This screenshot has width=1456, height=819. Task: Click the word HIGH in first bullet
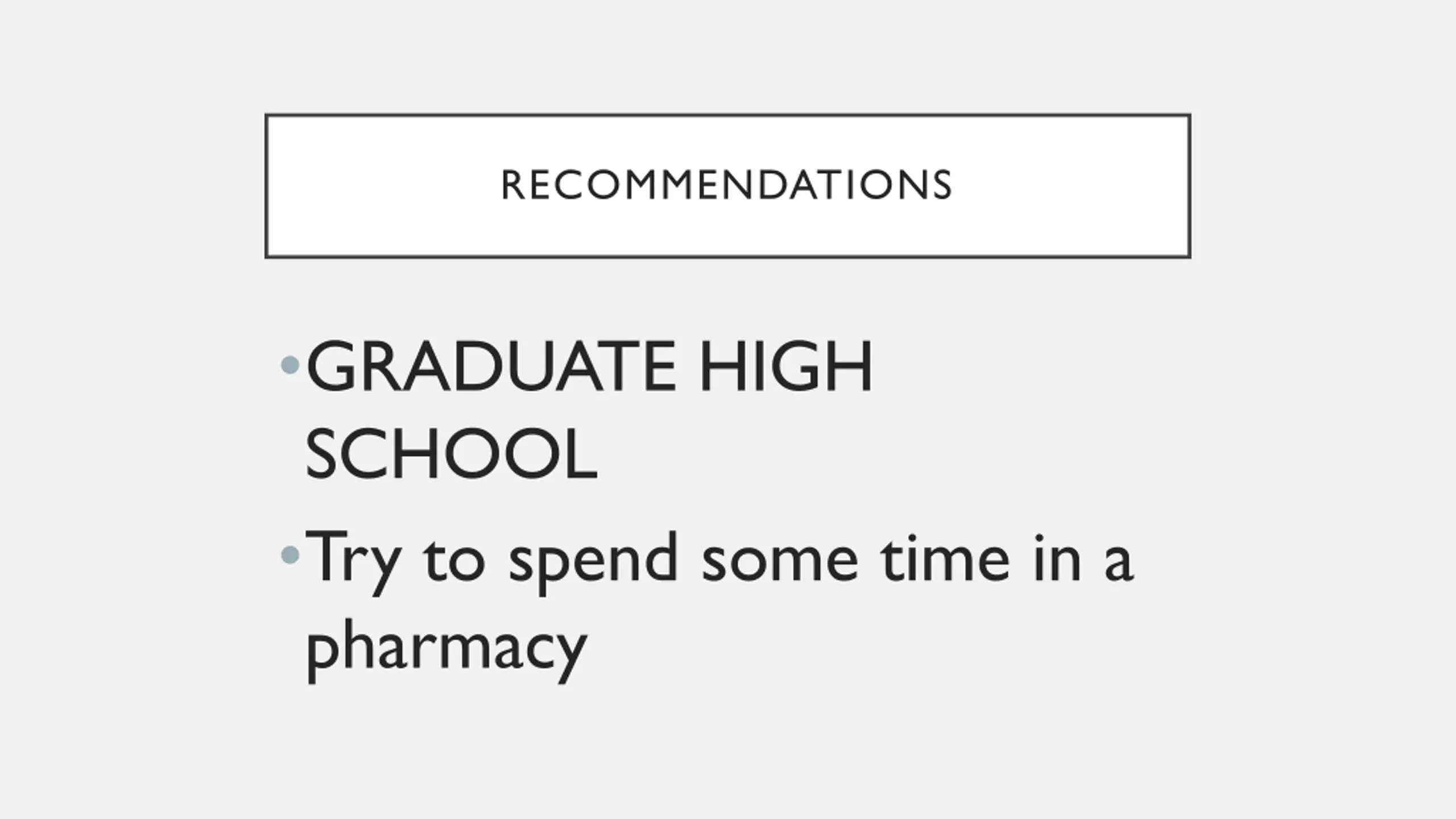pyautogui.click(x=785, y=366)
